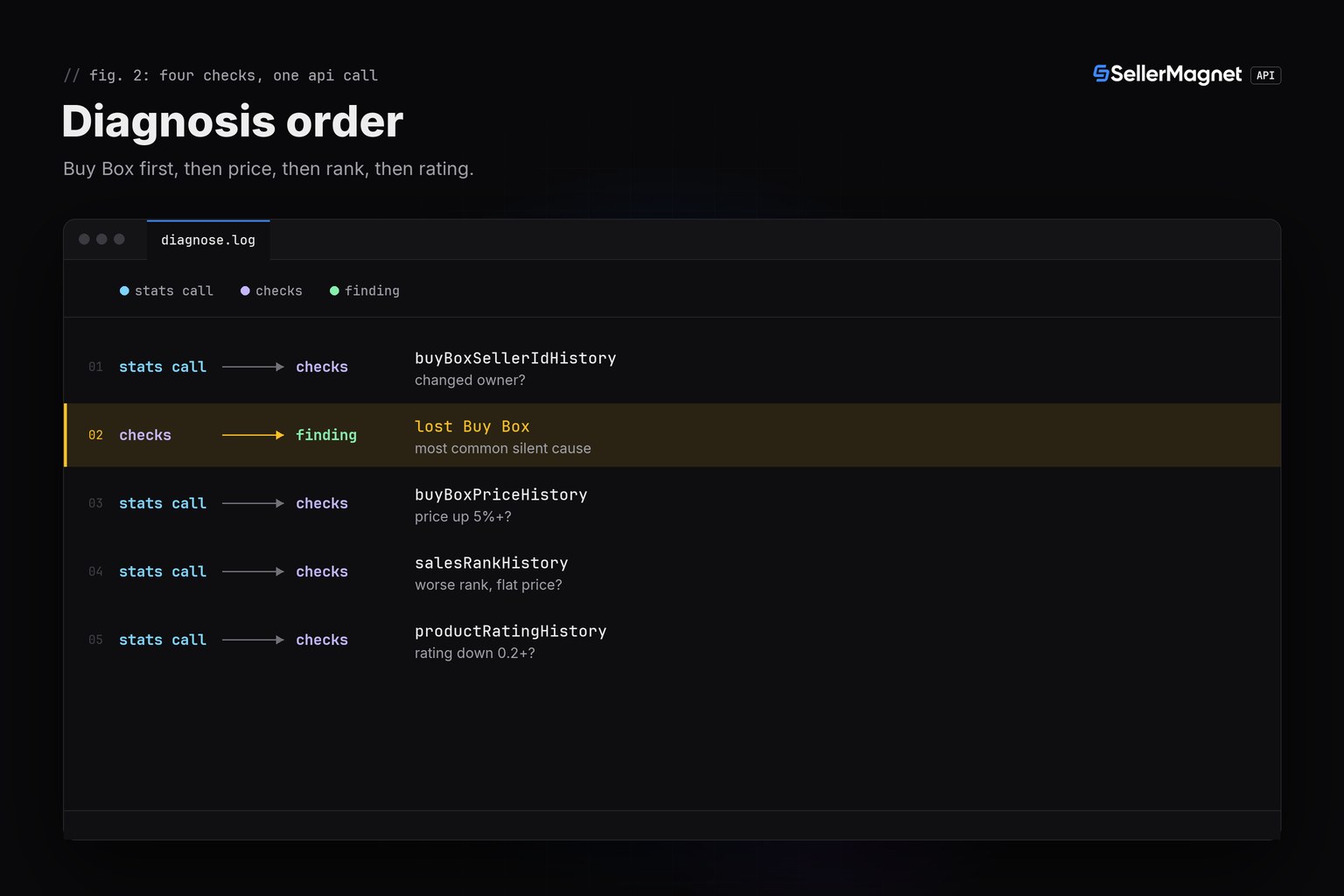Screen dimensions: 1344x896
Task: Click line number 05
Action: pyautogui.click(x=95, y=640)
